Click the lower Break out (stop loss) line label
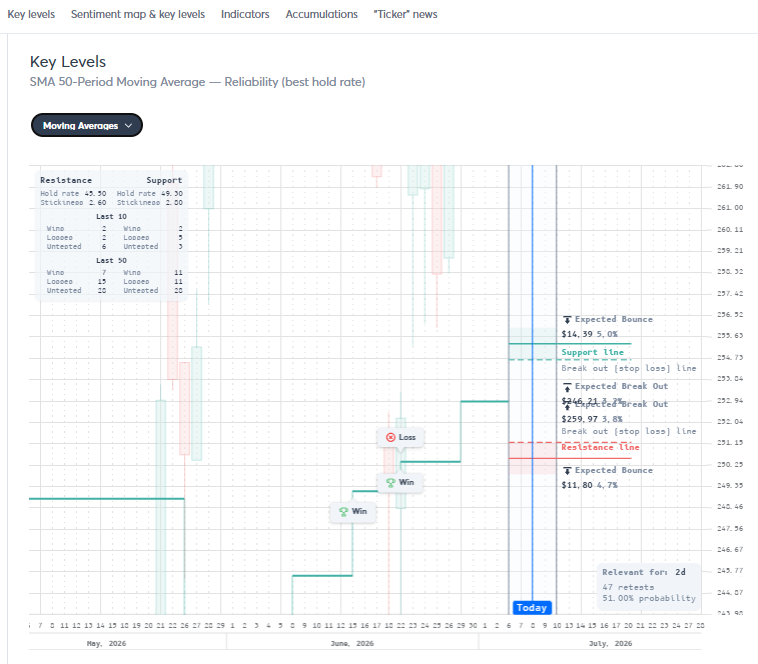This screenshot has height=664, width=758. (628, 431)
